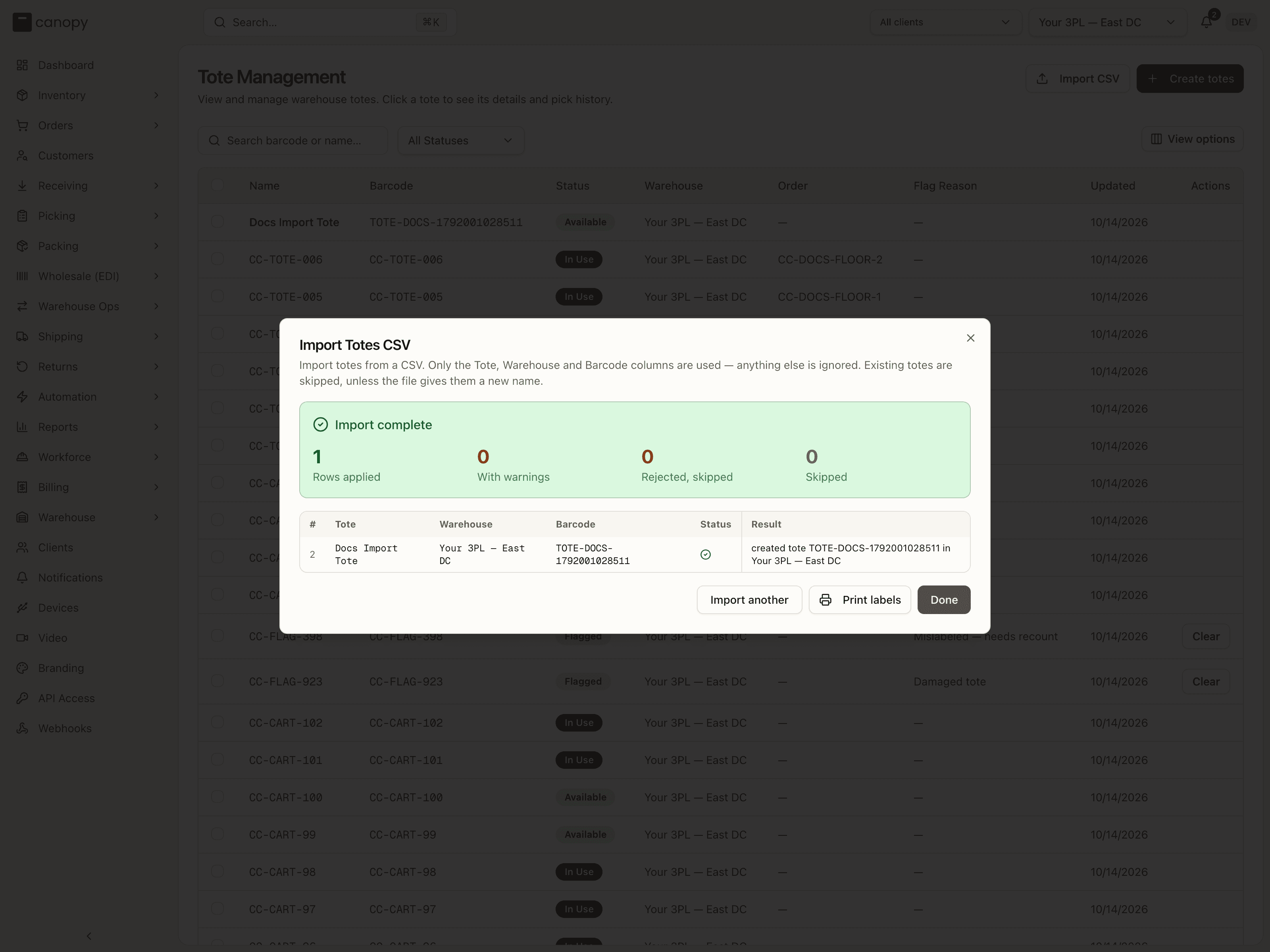
Task: Click the upload icon on Import CSV
Action: (1043, 79)
